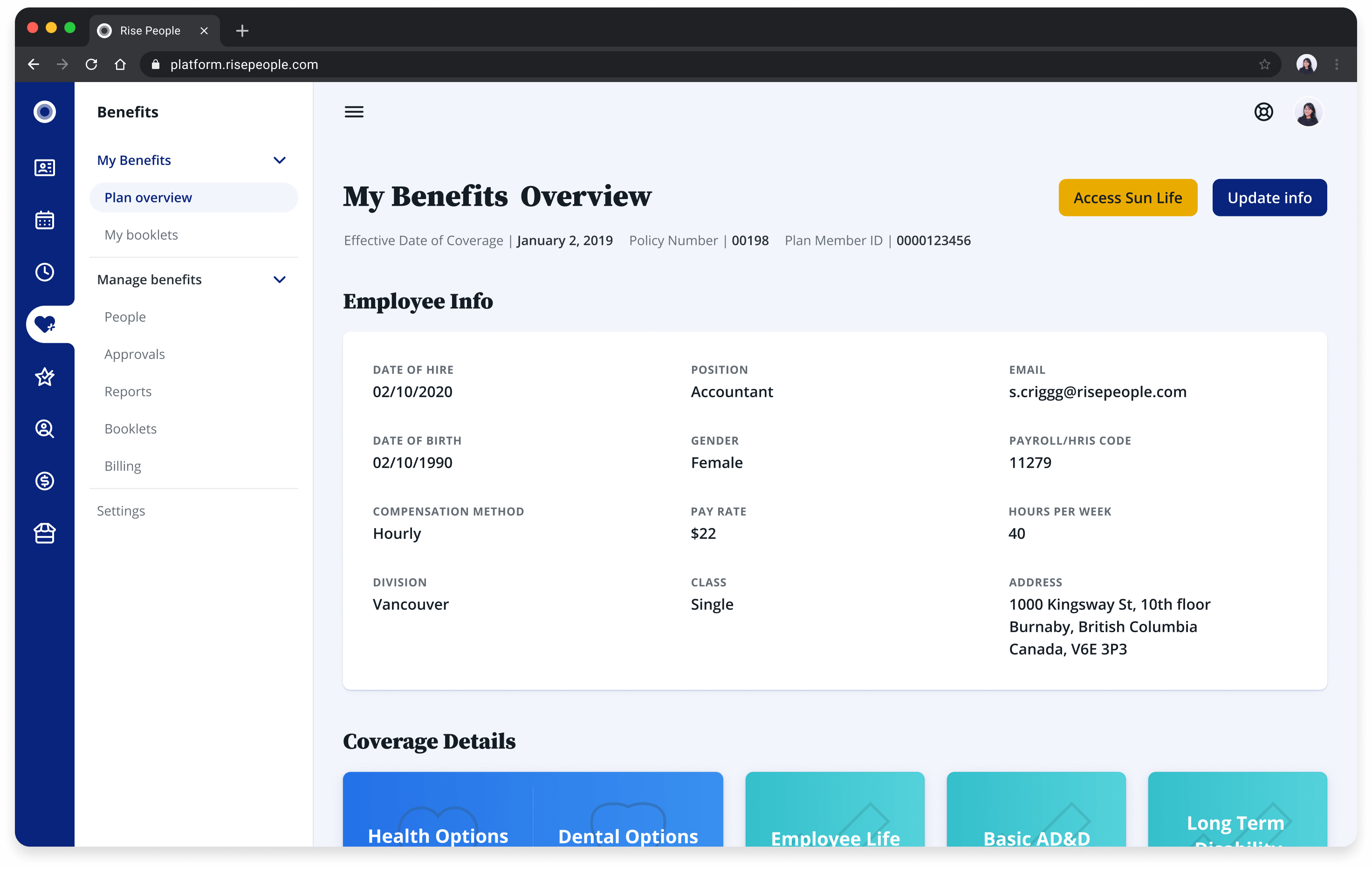Open the help lifebuoy icon
The height and width of the screenshot is (869, 1372).
point(1263,112)
